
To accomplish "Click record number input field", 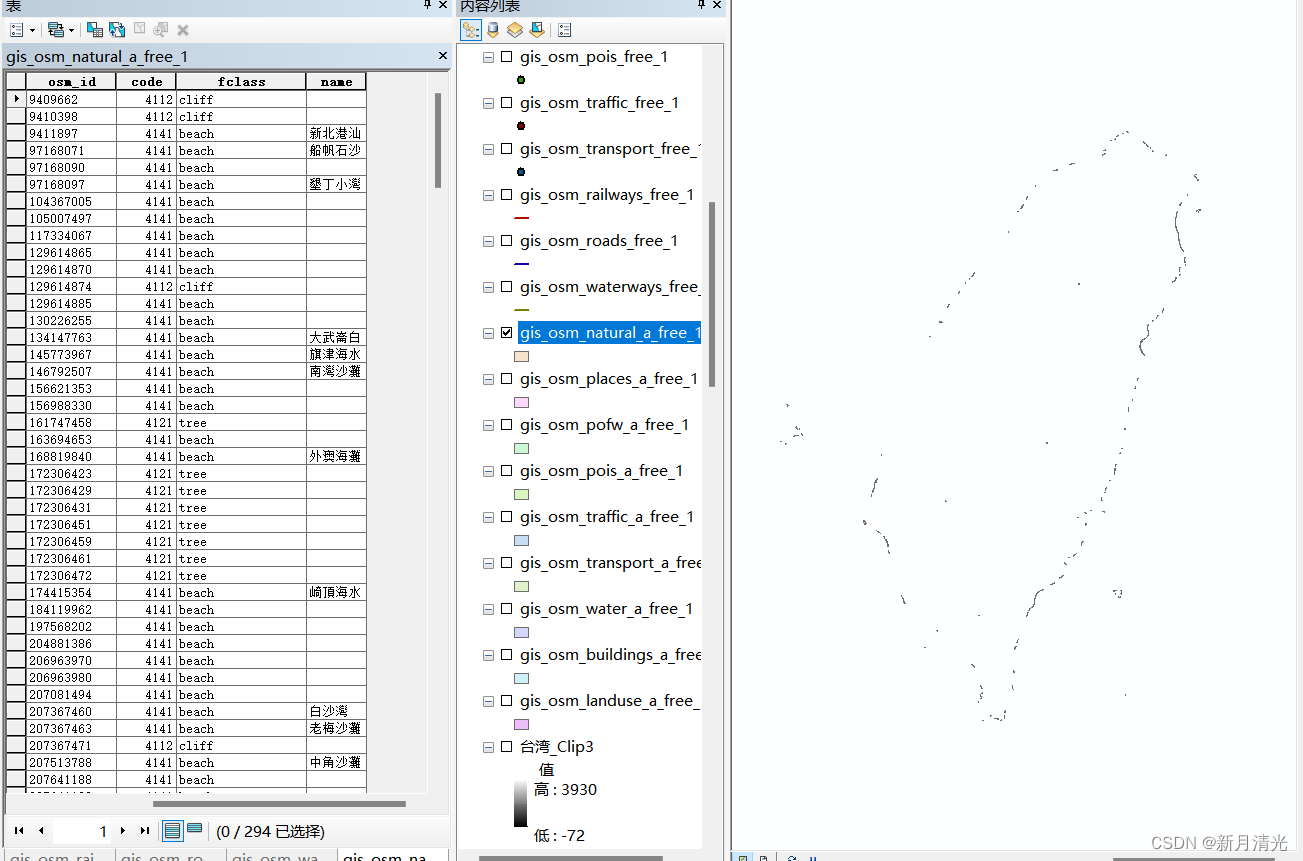I will click(x=81, y=831).
